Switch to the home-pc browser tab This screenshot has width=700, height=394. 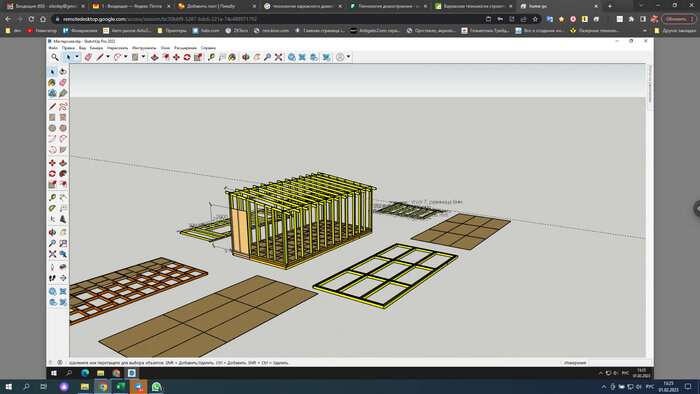[x=558, y=6]
